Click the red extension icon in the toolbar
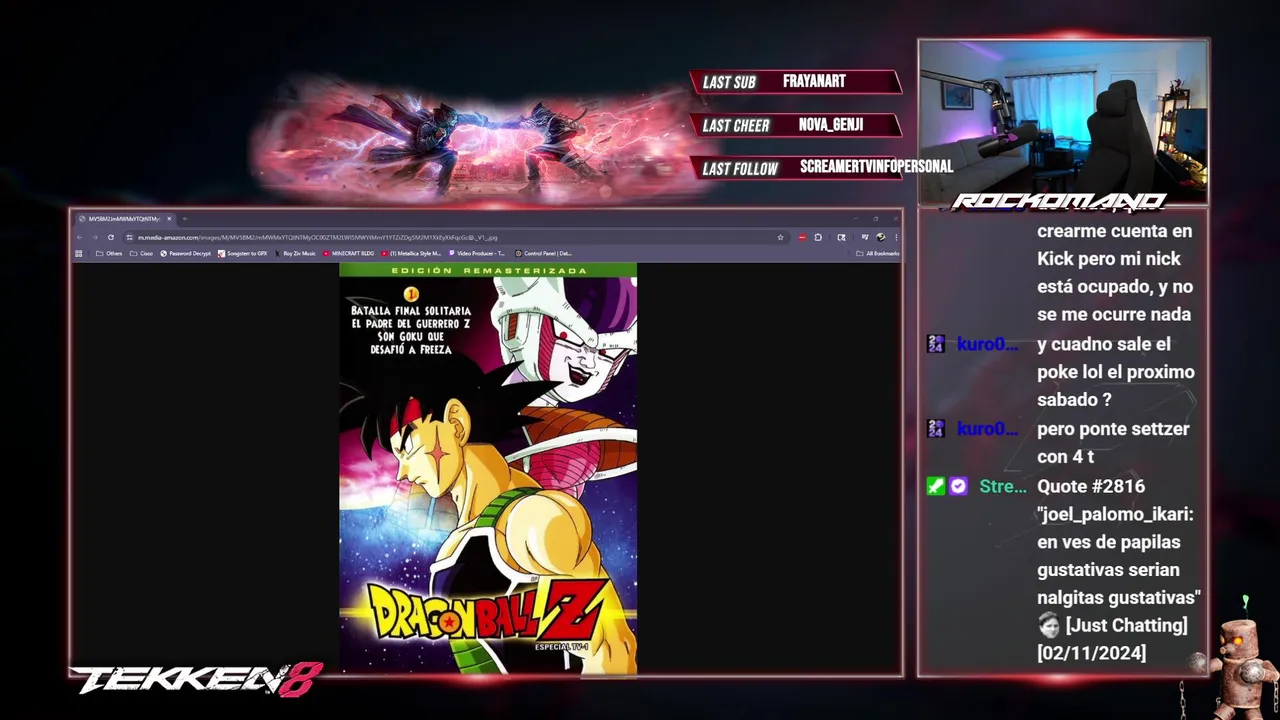 (x=802, y=237)
